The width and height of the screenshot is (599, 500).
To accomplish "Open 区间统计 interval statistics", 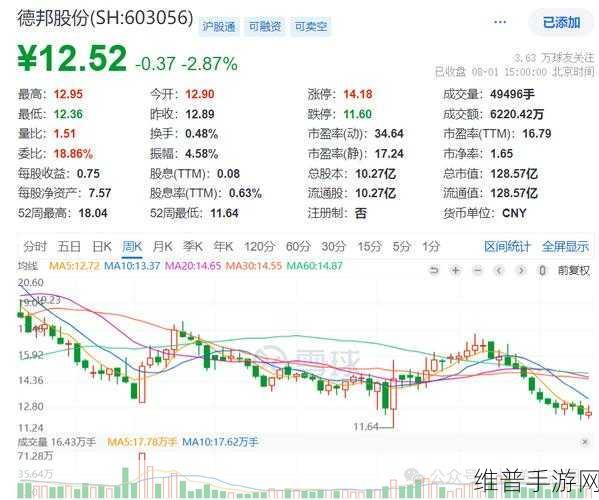I will click(x=507, y=246).
